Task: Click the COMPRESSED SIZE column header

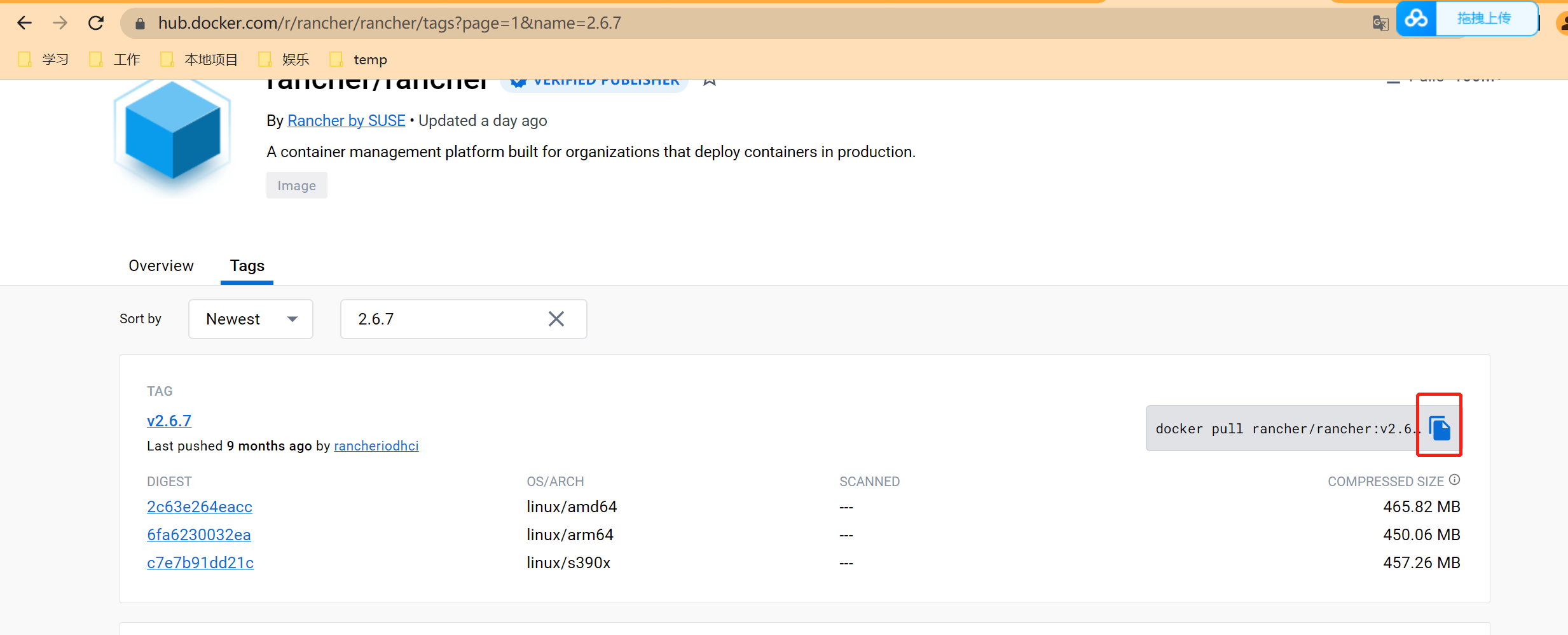Action: (1386, 482)
